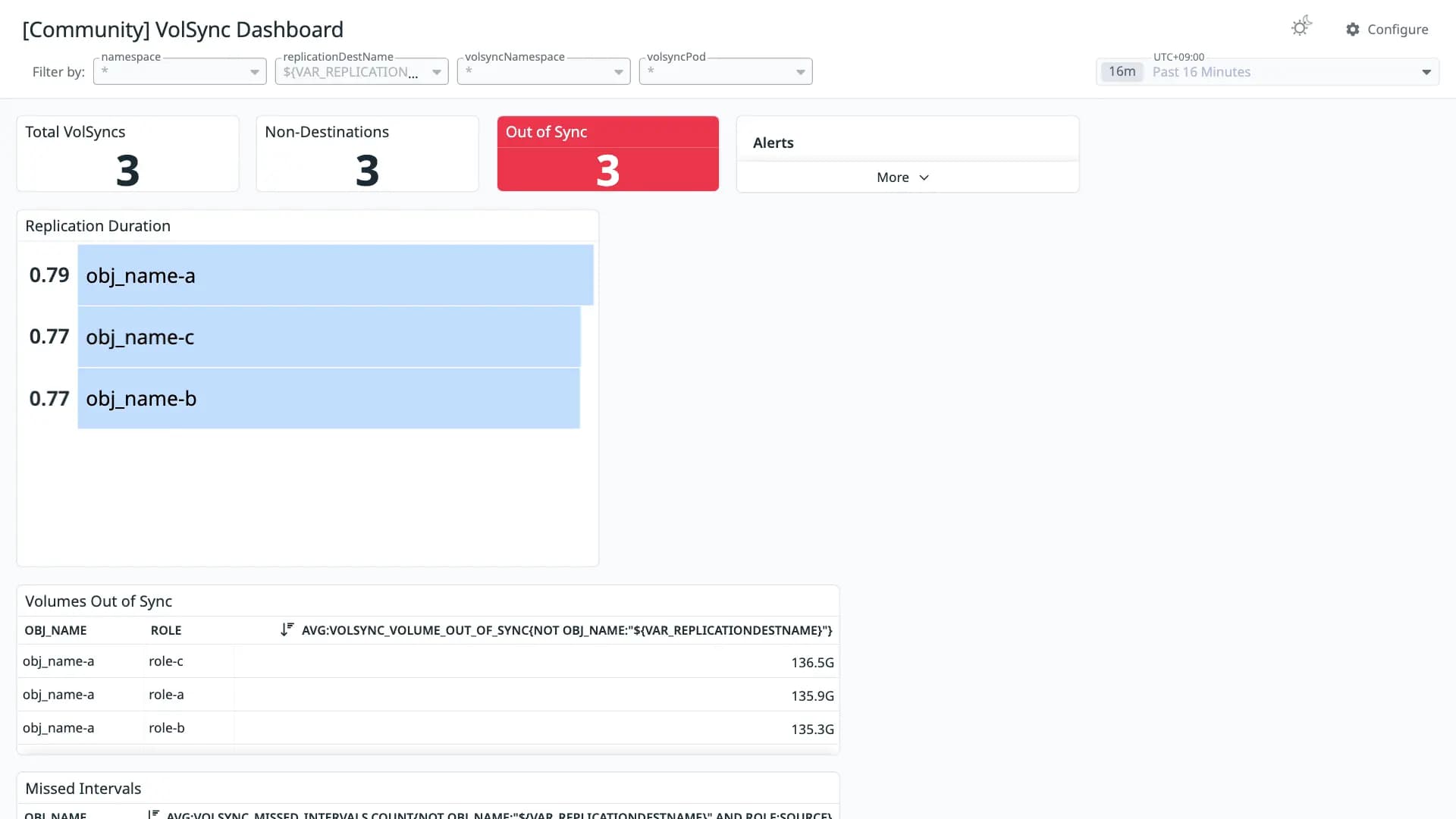This screenshot has height=819, width=1456.
Task: Toggle the light/dark theme icon
Action: [x=1301, y=27]
